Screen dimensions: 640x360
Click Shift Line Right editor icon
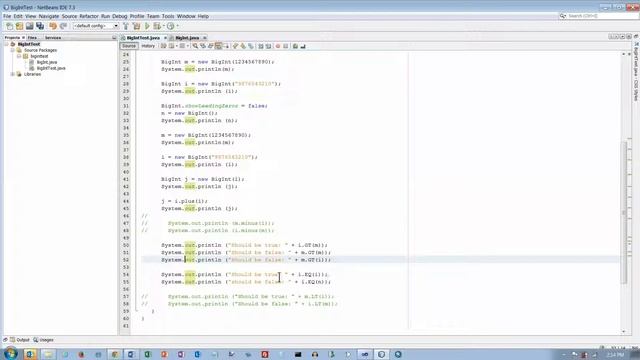click(x=268, y=46)
